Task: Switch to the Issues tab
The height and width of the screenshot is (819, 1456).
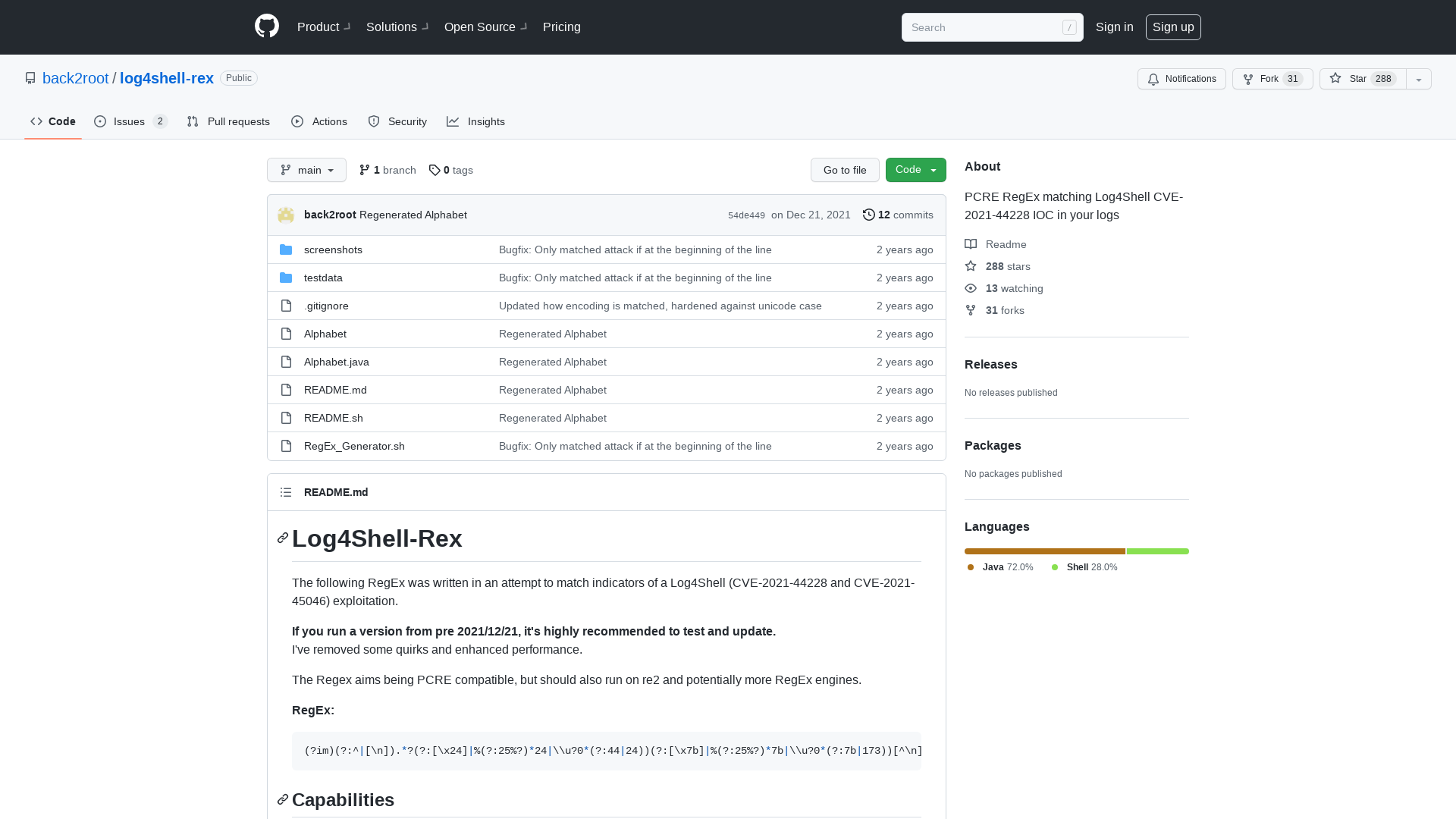Action: pos(130,121)
